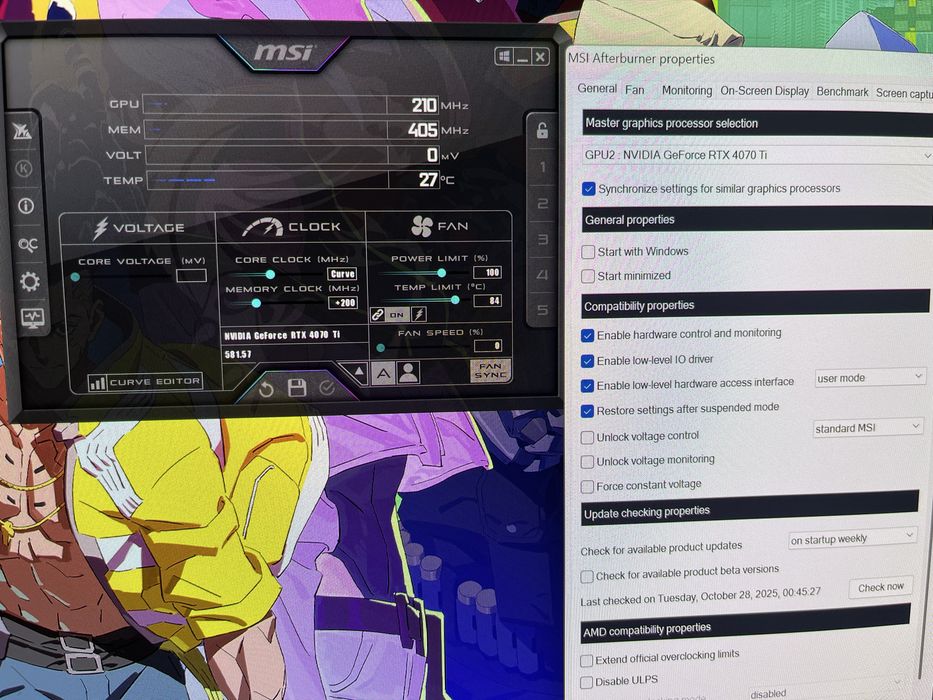Select profile slot 4
Image resolution: width=933 pixels, height=700 pixels.
click(x=543, y=274)
